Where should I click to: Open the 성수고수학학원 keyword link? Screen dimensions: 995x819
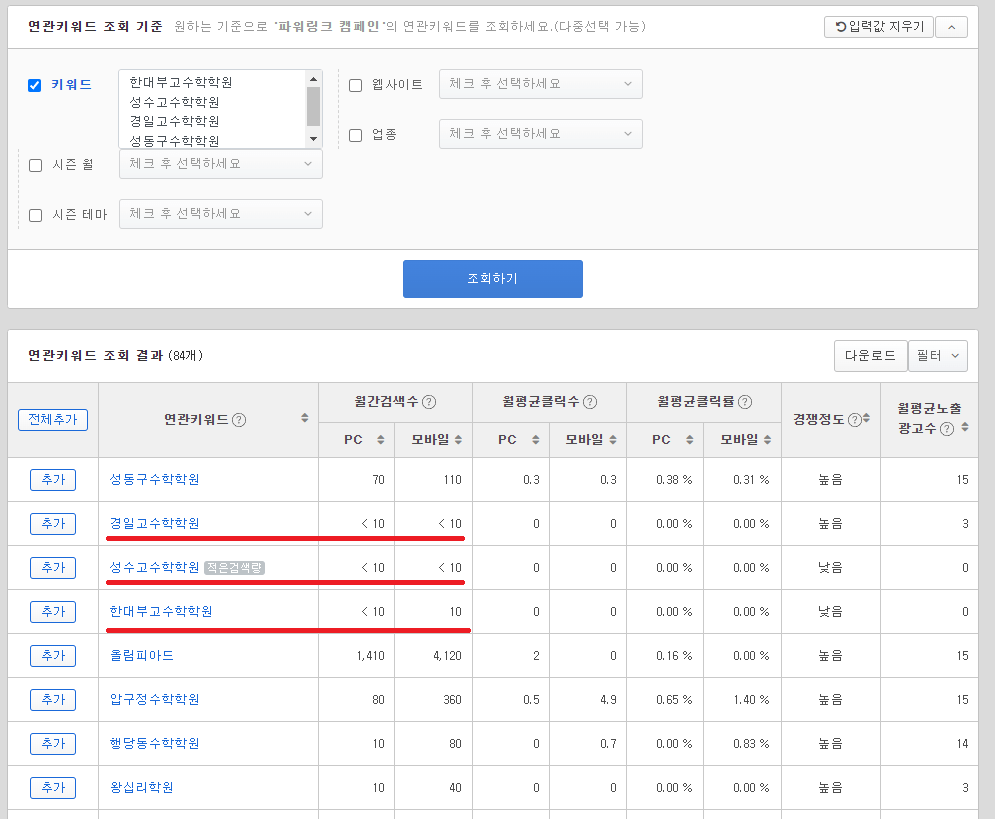[x=154, y=567]
